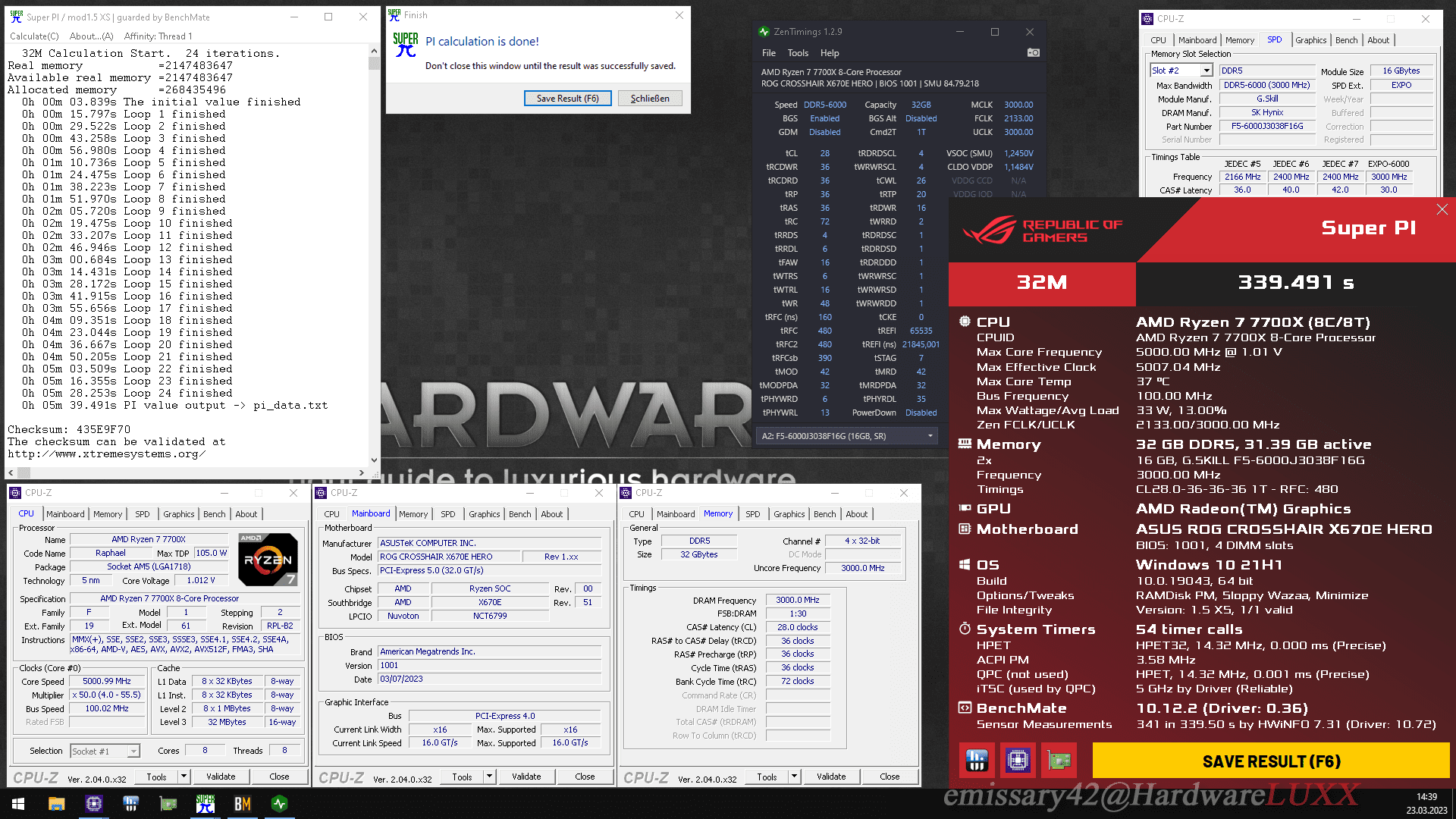
Task: Click the CPU-Z chip icon in BenchMate panel
Action: (1018, 760)
